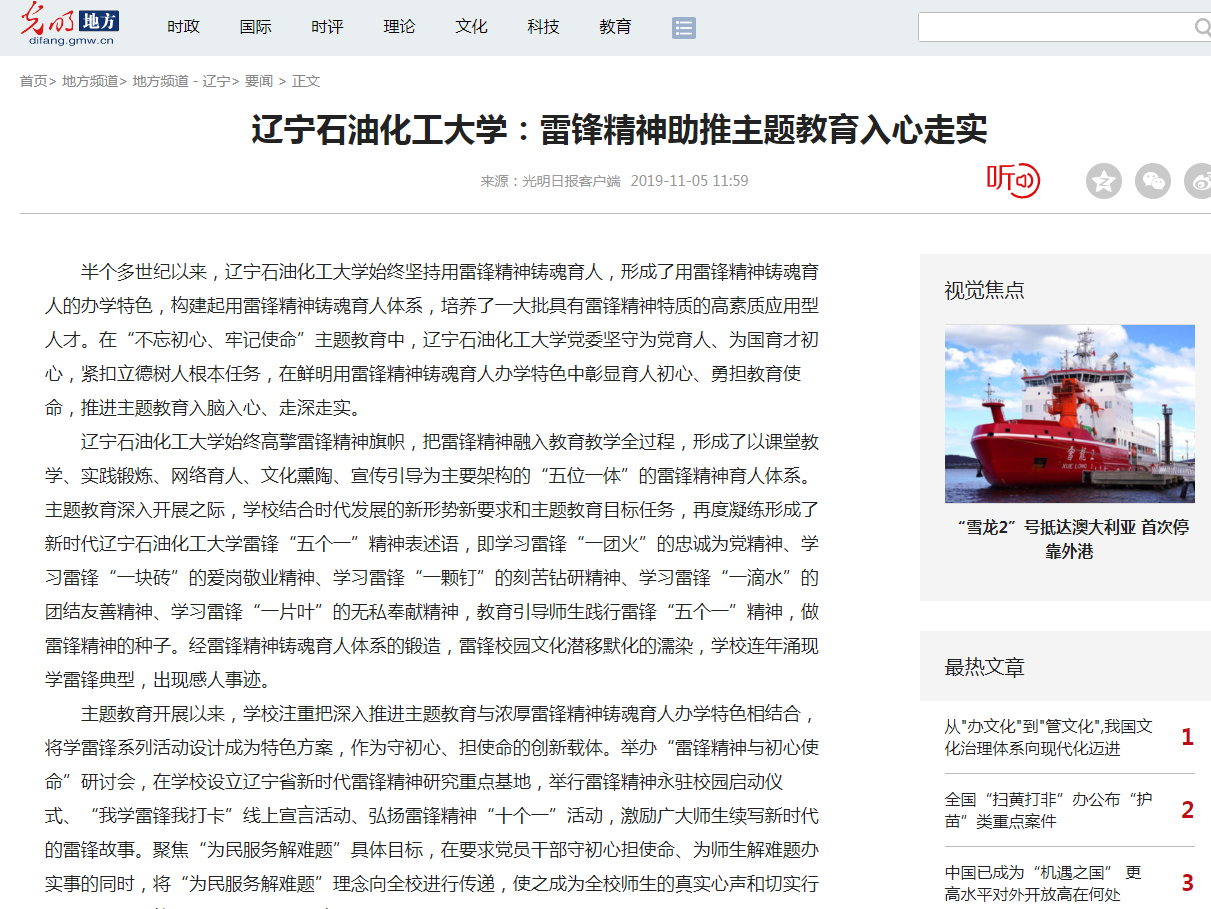
Task: Click the 首页 breadcrumb link
Action: pyautogui.click(x=34, y=81)
